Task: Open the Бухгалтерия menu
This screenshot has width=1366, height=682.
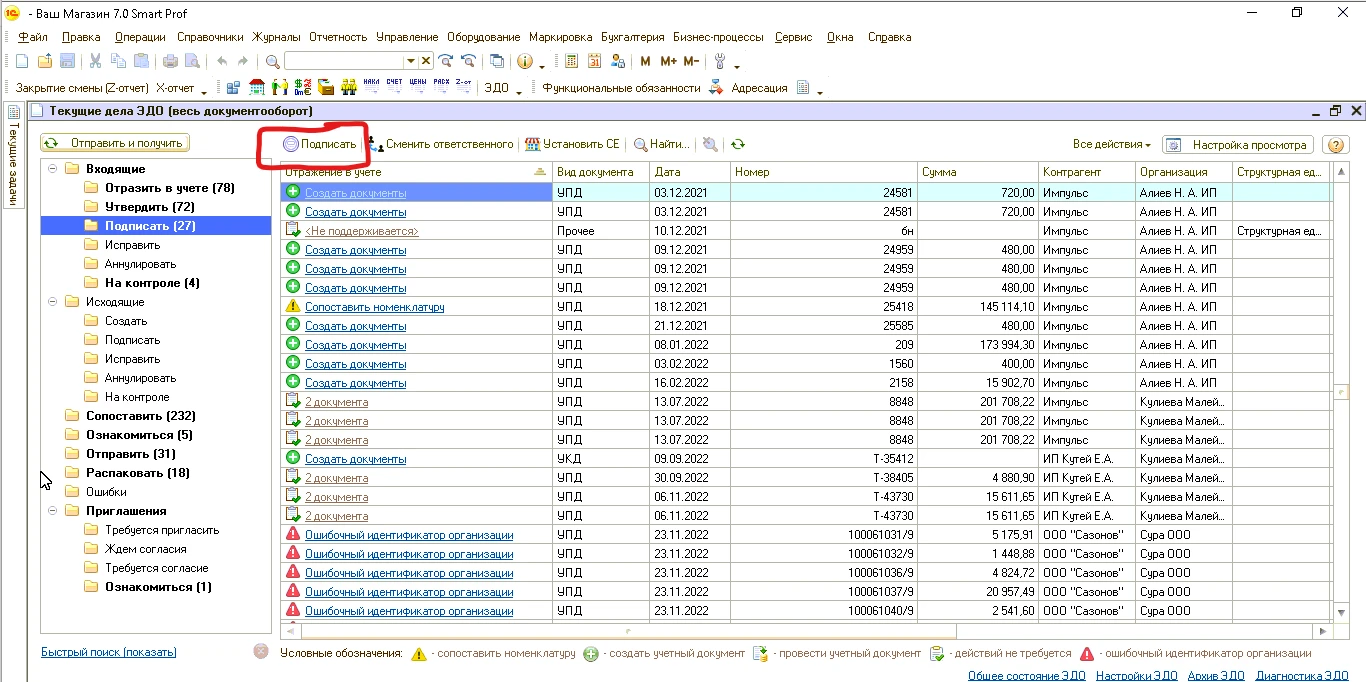Action: (633, 37)
